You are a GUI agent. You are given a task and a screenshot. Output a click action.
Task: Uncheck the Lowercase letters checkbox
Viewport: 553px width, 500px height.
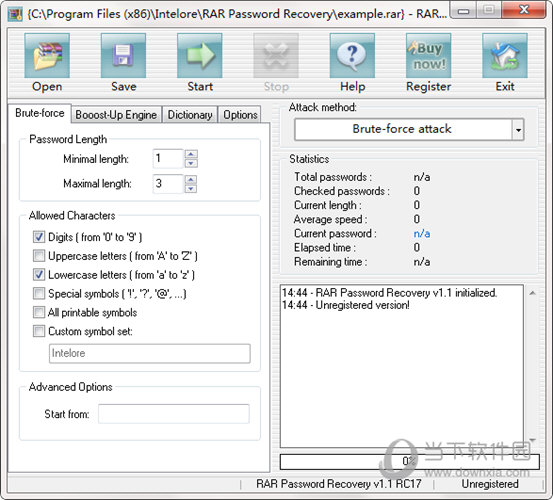(39, 274)
